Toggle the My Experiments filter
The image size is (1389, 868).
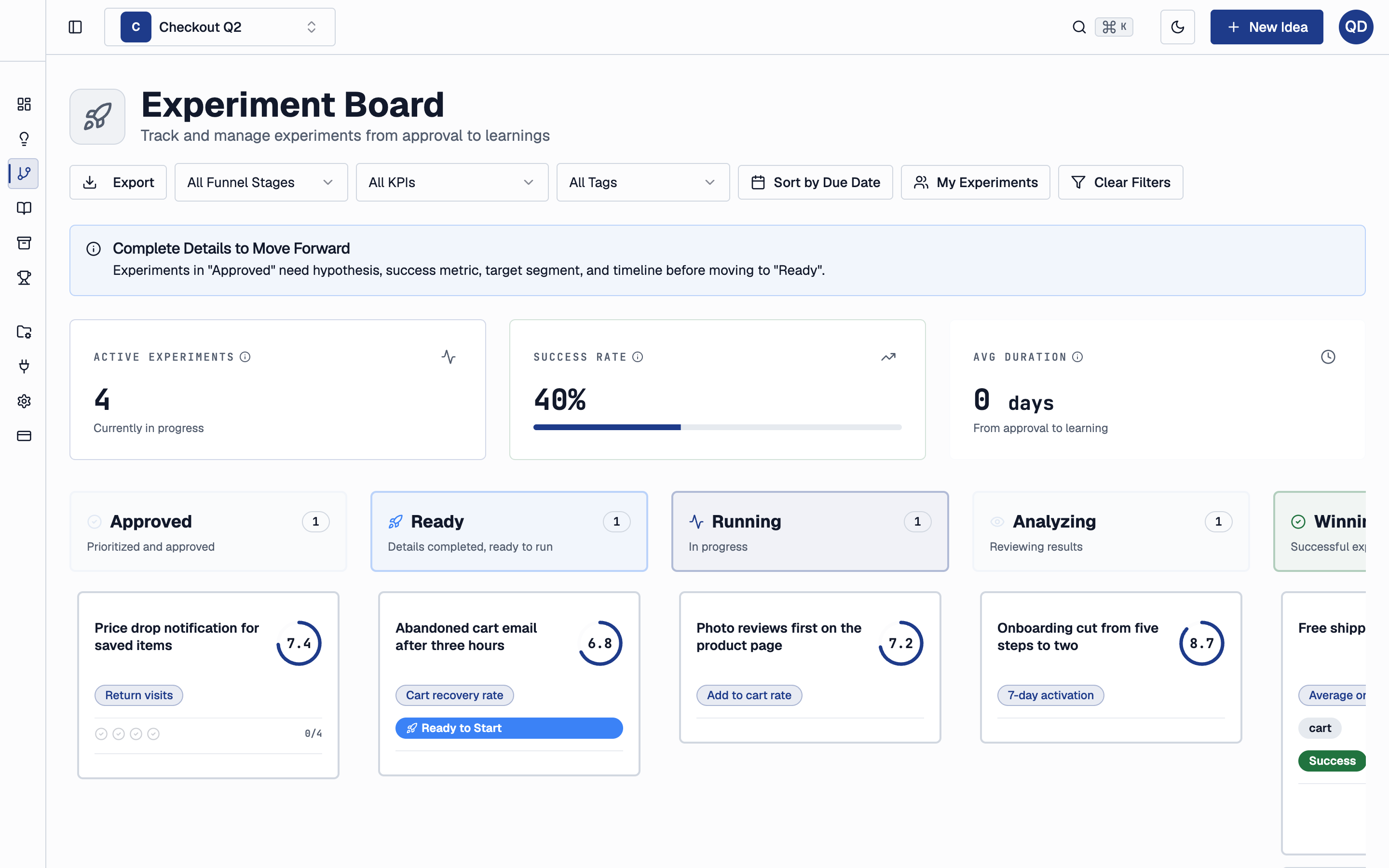(975, 183)
